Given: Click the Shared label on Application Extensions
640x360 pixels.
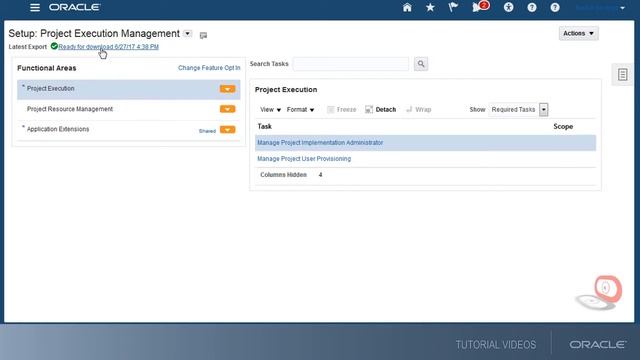Looking at the screenshot, I should tap(207, 131).
